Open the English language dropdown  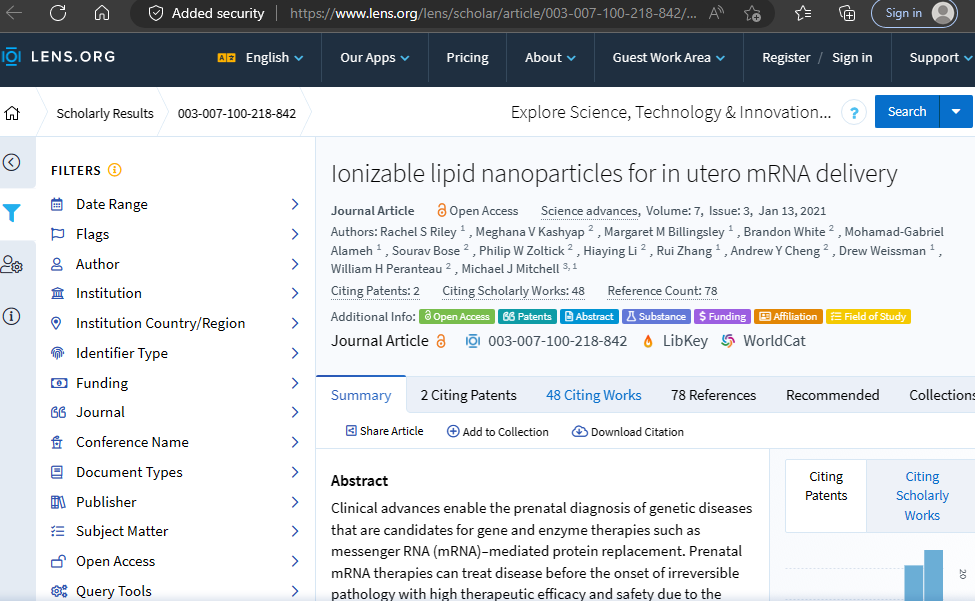click(261, 58)
